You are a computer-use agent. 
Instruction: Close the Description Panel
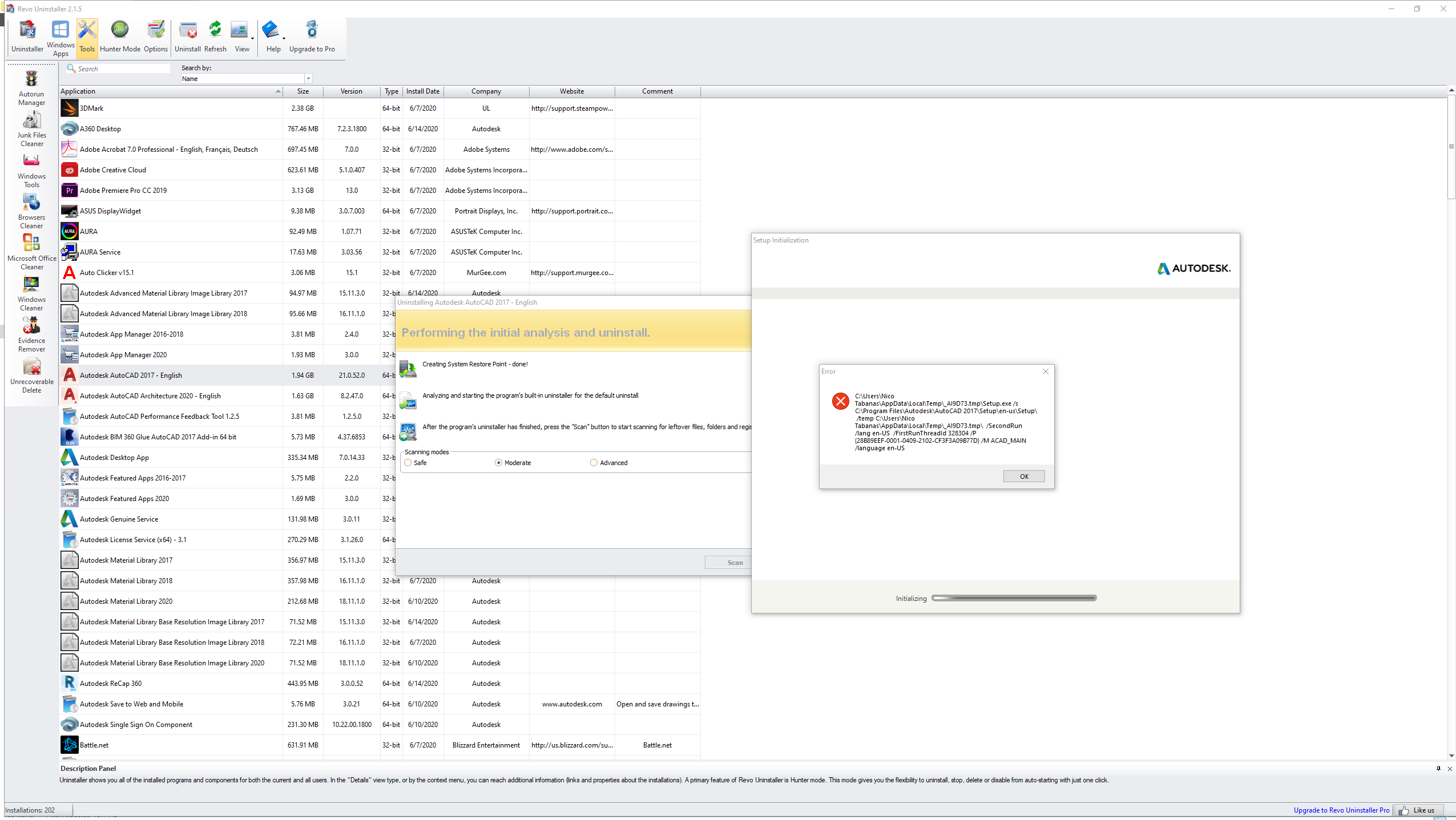1450,769
